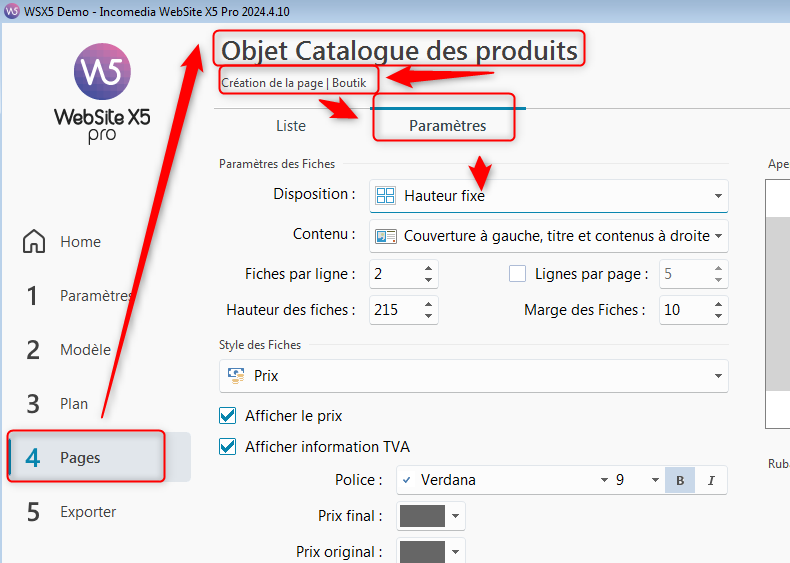Switch to the Liste tab
790x563 pixels.
(x=291, y=126)
